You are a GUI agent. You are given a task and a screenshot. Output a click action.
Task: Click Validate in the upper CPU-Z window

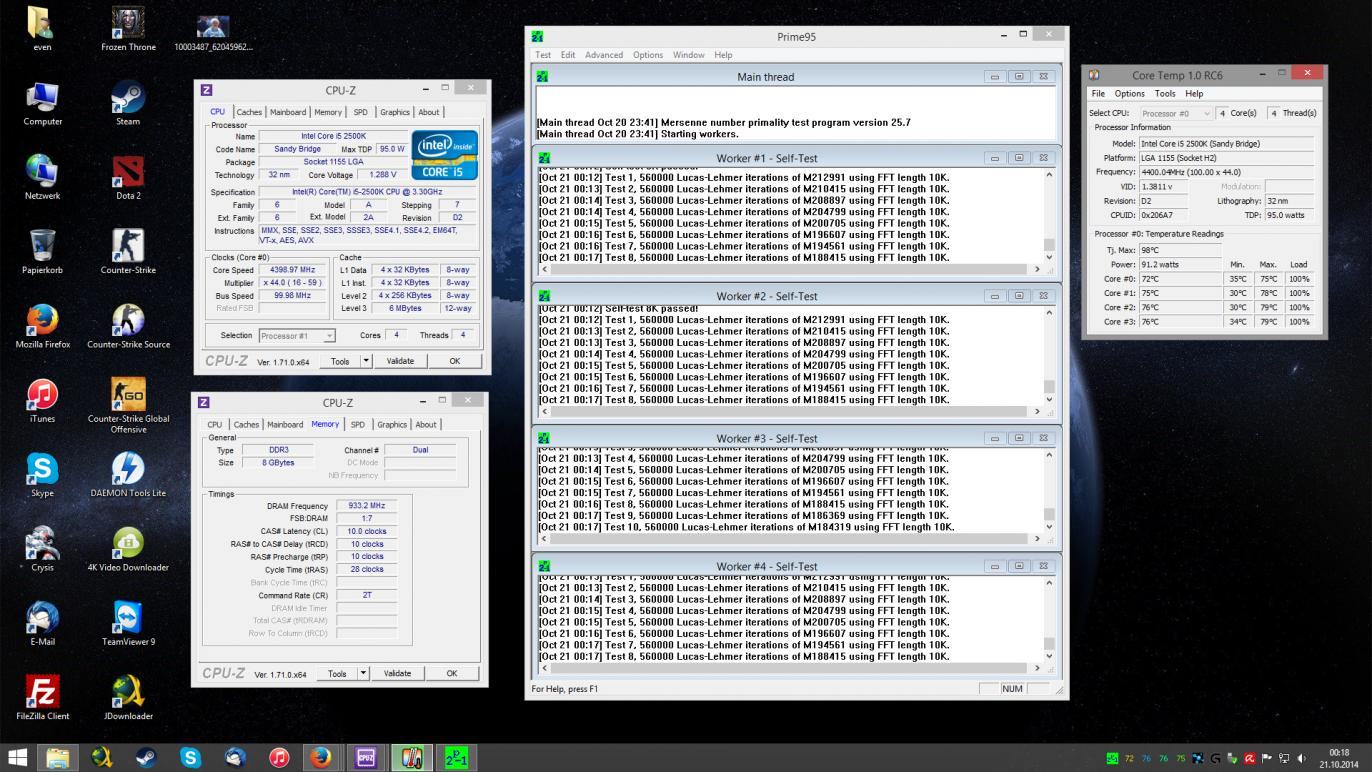click(x=400, y=361)
